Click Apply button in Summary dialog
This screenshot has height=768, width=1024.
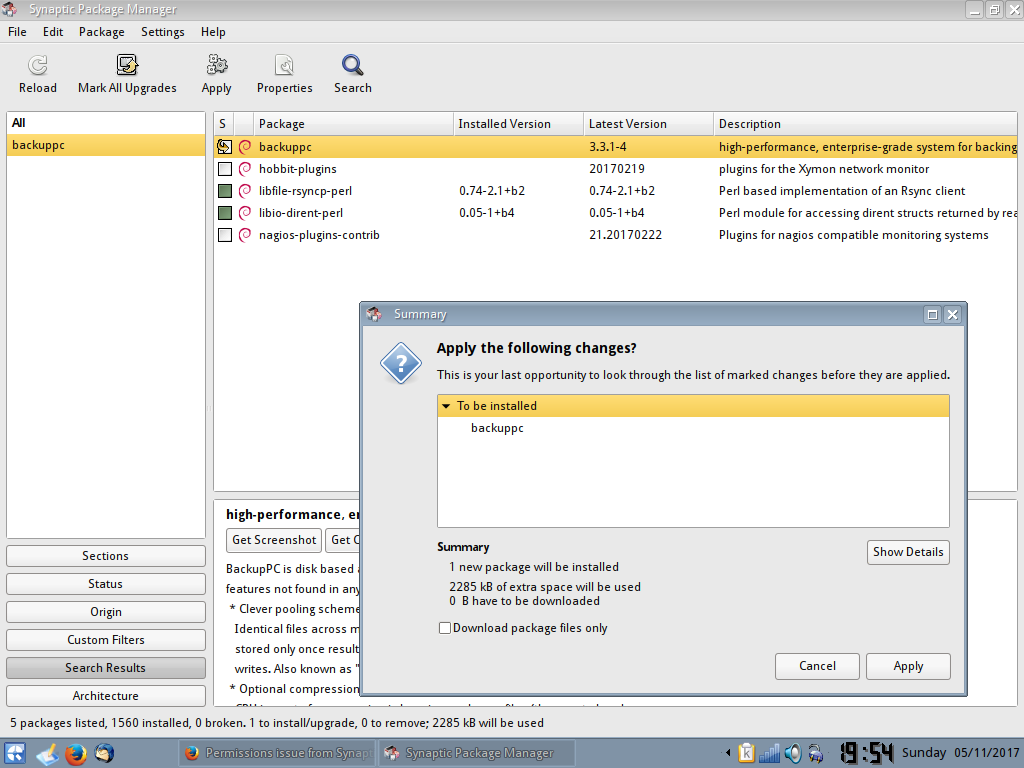point(908,666)
